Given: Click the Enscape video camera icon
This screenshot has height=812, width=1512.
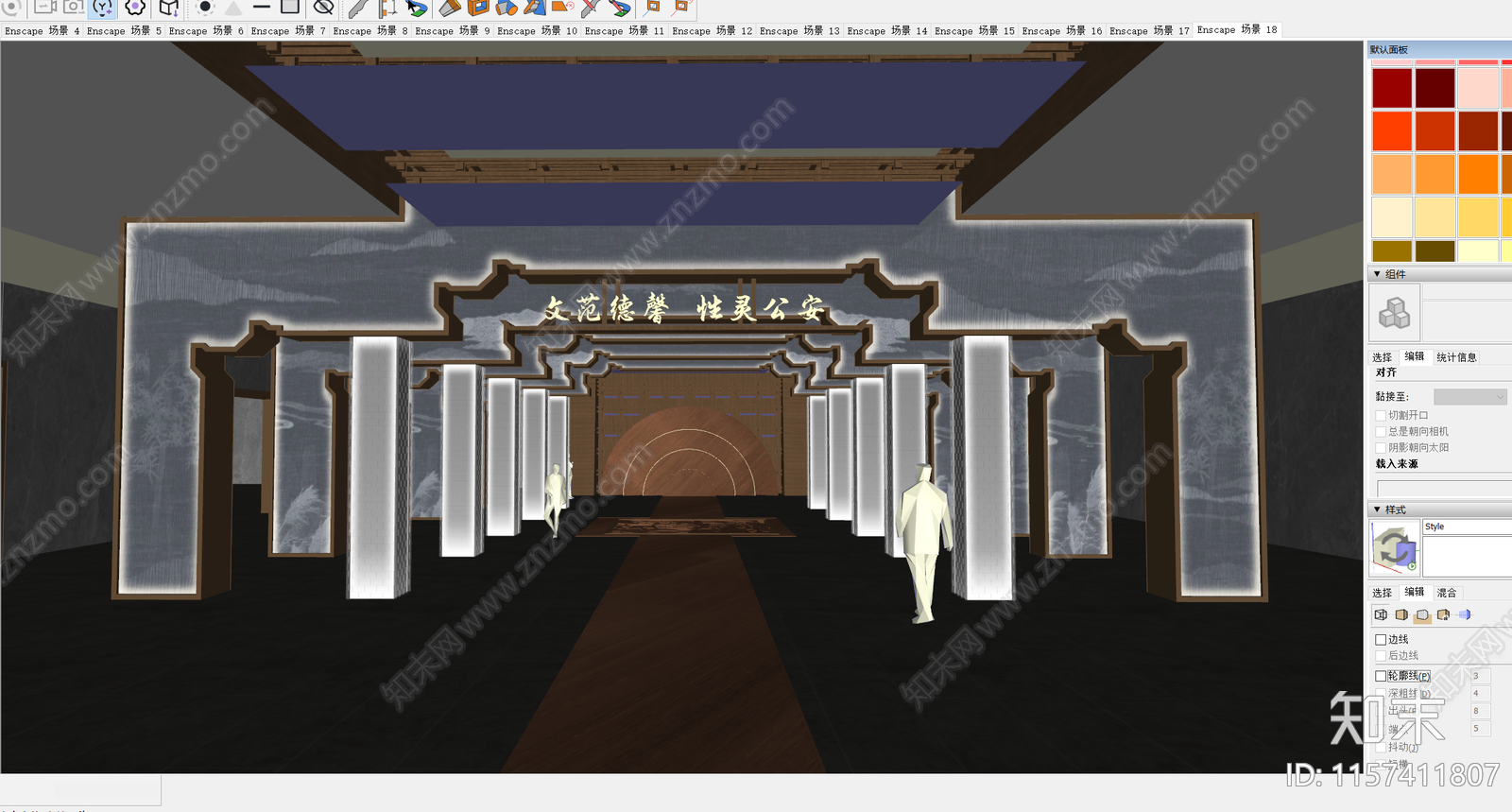Looking at the screenshot, I should 45,8.
